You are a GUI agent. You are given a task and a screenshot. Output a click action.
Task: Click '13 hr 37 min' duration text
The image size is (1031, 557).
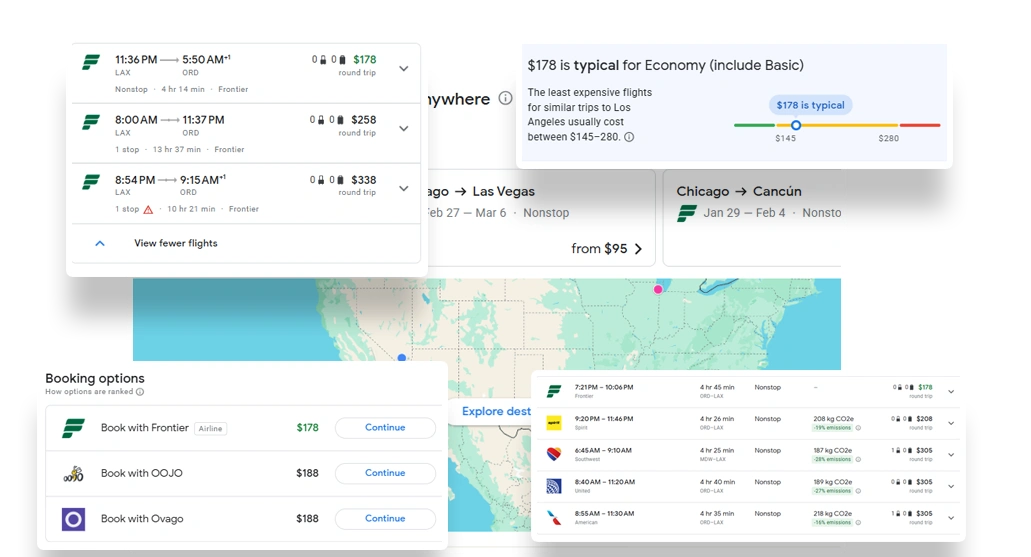click(177, 150)
